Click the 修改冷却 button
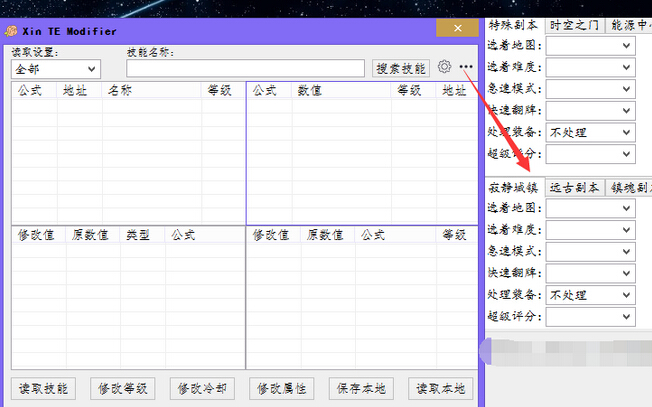The width and height of the screenshot is (652, 407). pyautogui.click(x=202, y=389)
